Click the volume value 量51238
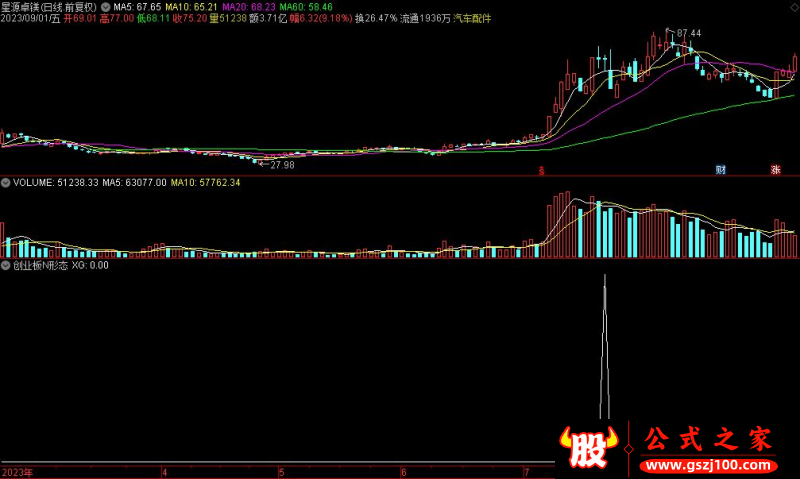 click(x=228, y=18)
